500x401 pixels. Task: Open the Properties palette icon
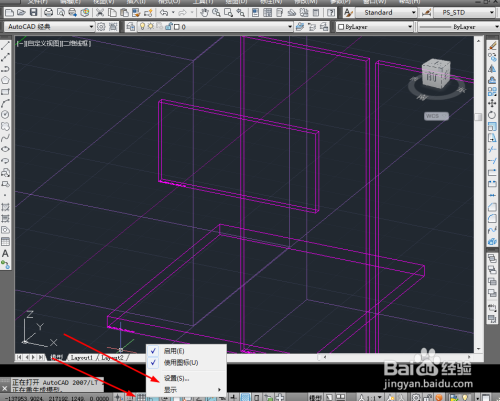coord(255,13)
